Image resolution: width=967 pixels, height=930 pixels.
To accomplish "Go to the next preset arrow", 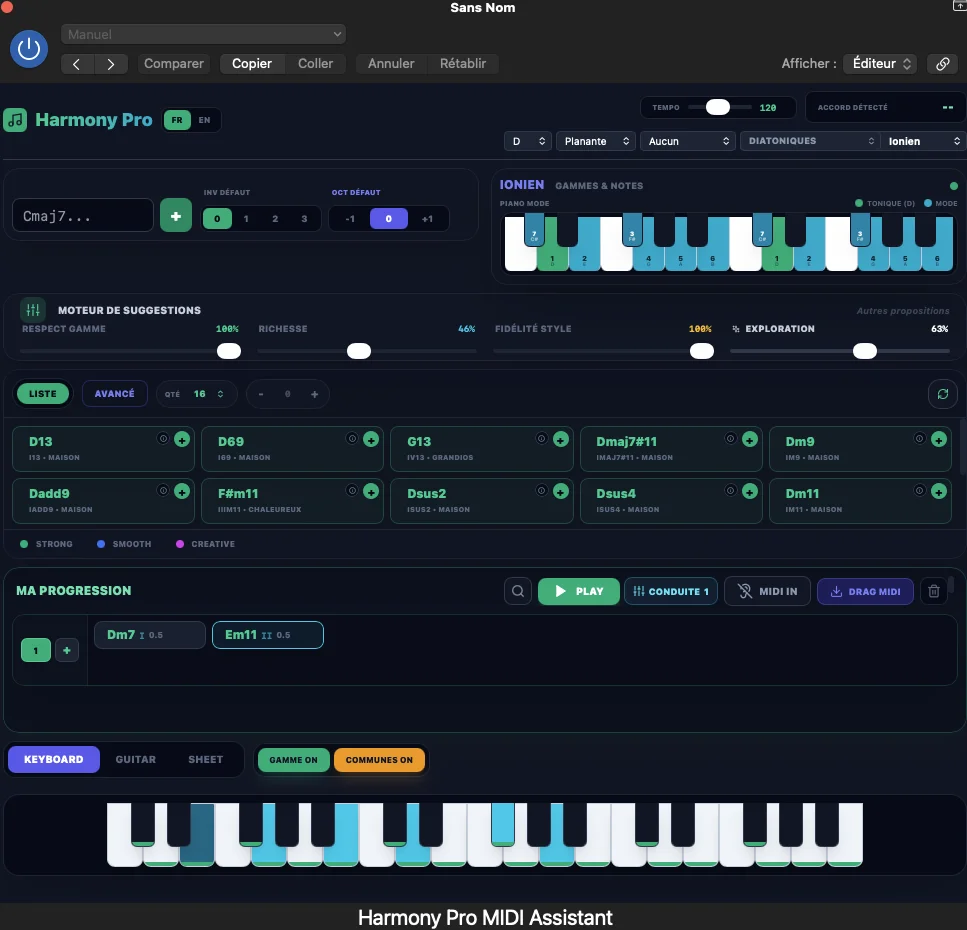I will 110,64.
